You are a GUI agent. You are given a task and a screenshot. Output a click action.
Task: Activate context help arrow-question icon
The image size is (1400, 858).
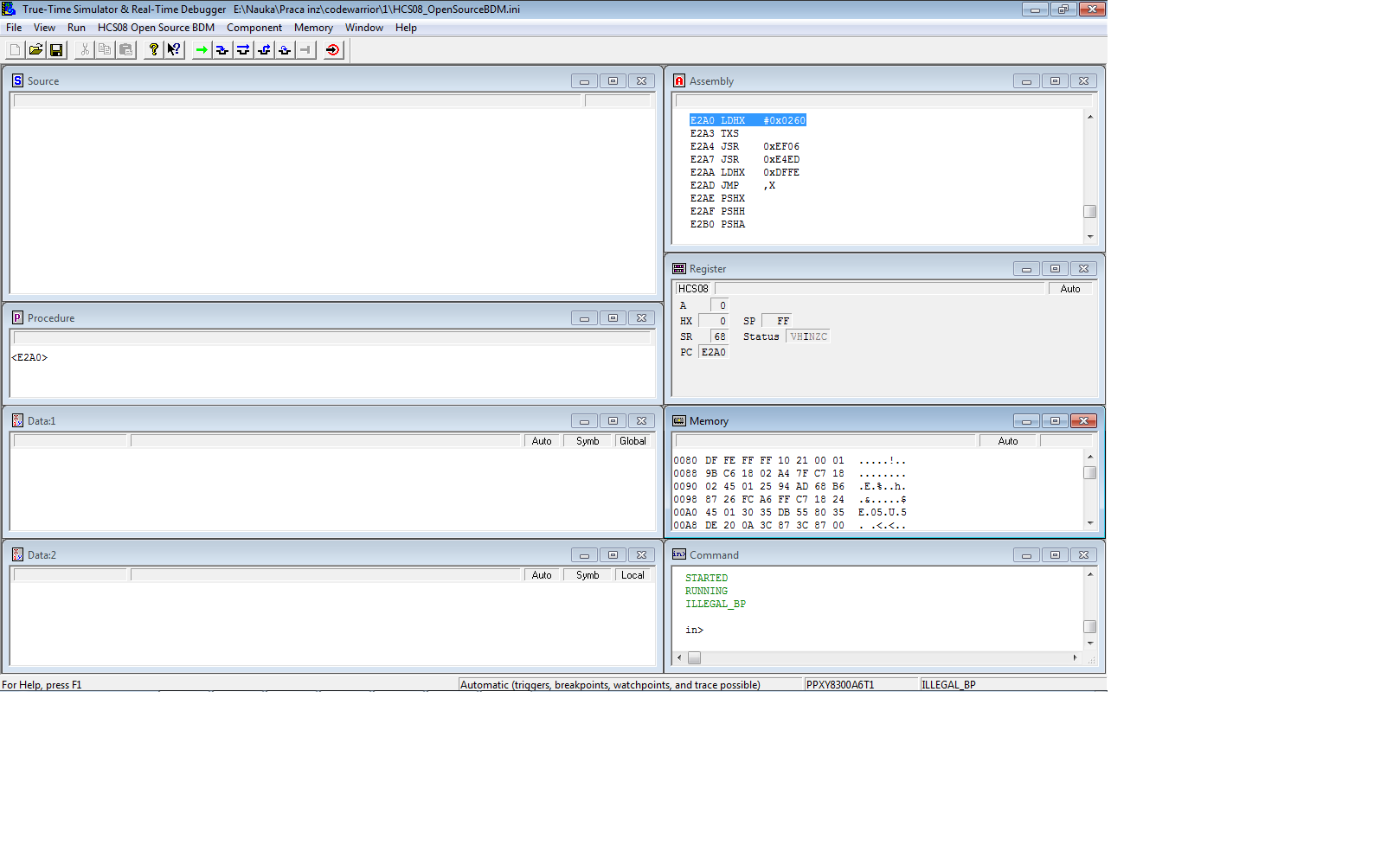[174, 50]
